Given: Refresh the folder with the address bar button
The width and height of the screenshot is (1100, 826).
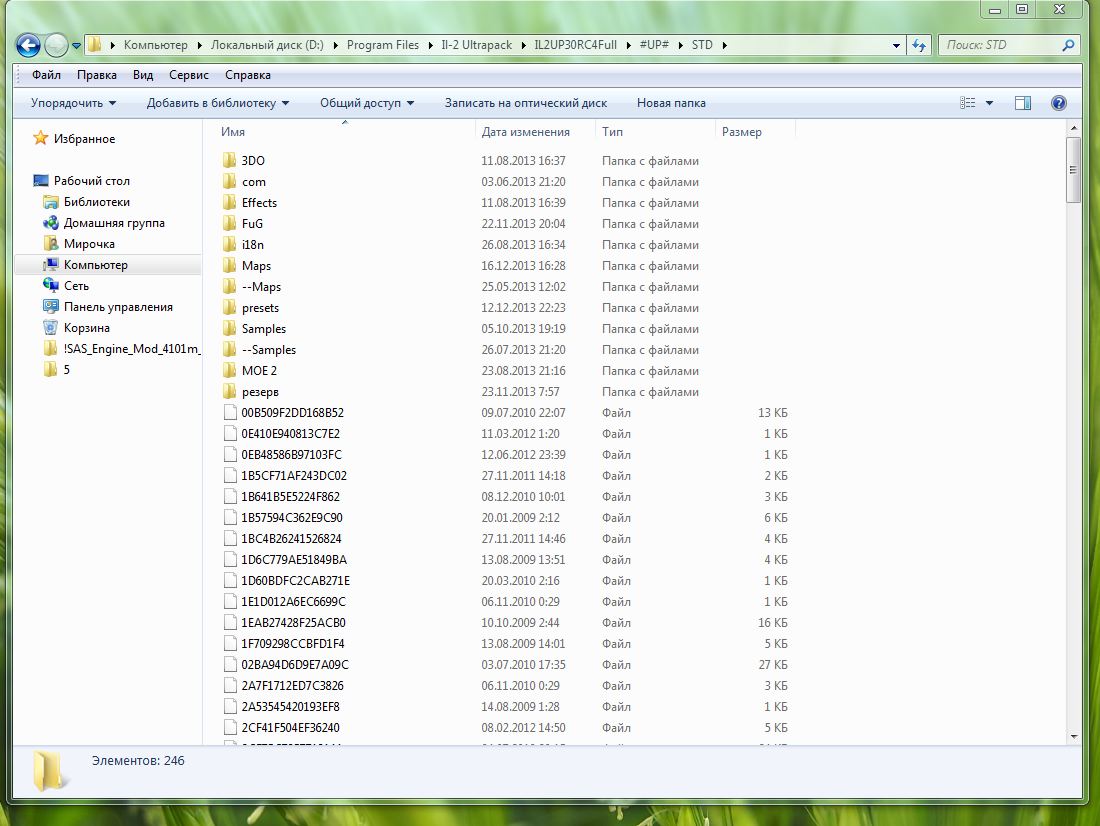Looking at the screenshot, I should pyautogui.click(x=918, y=46).
